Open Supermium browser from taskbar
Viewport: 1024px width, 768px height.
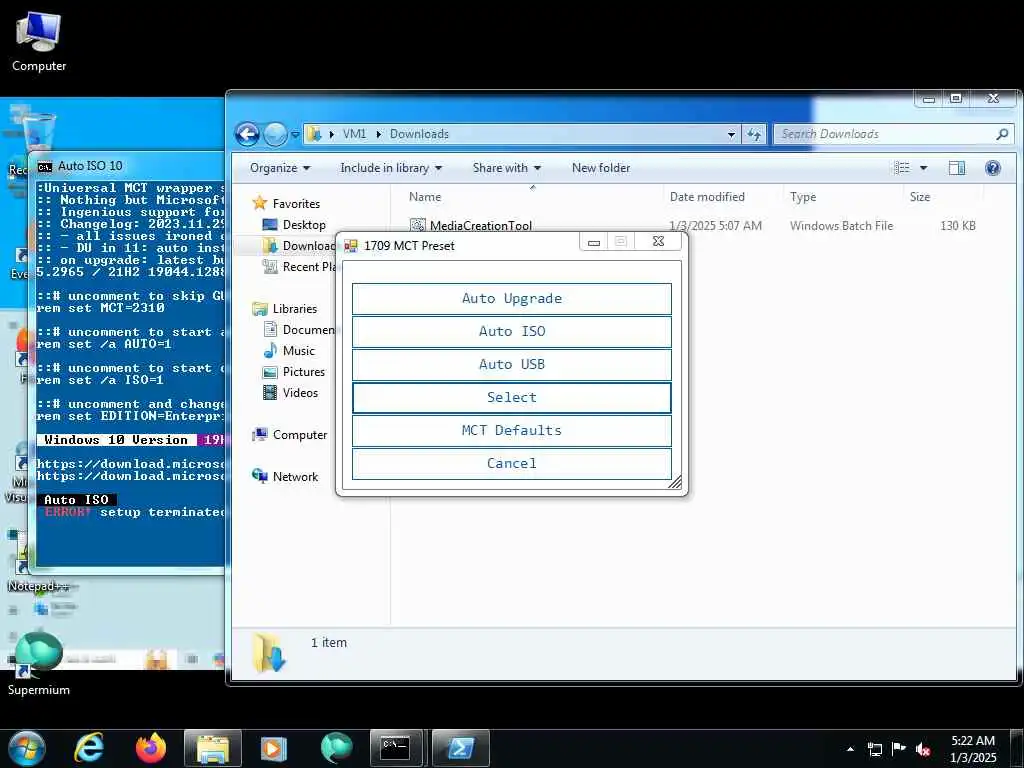[x=336, y=748]
